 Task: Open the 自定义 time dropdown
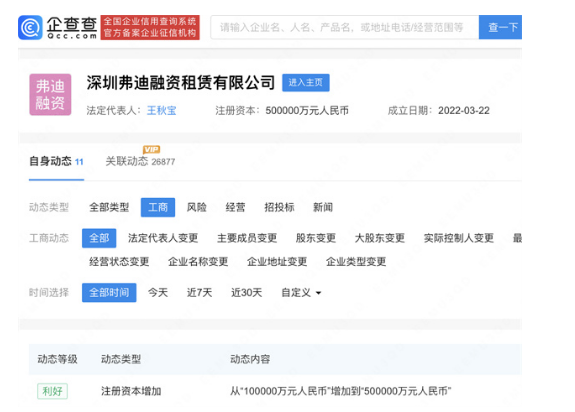coord(301,293)
